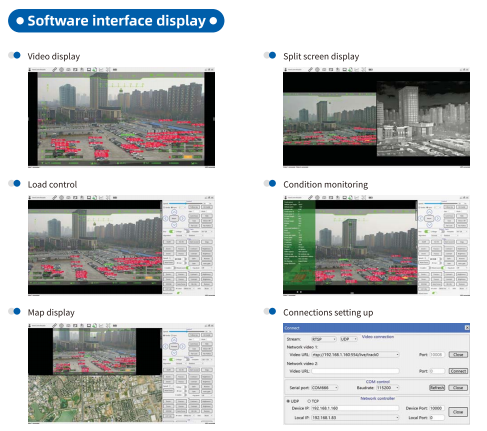Click right arrow in Map display panel
Screen dimensions: 487x431
point(182,347)
